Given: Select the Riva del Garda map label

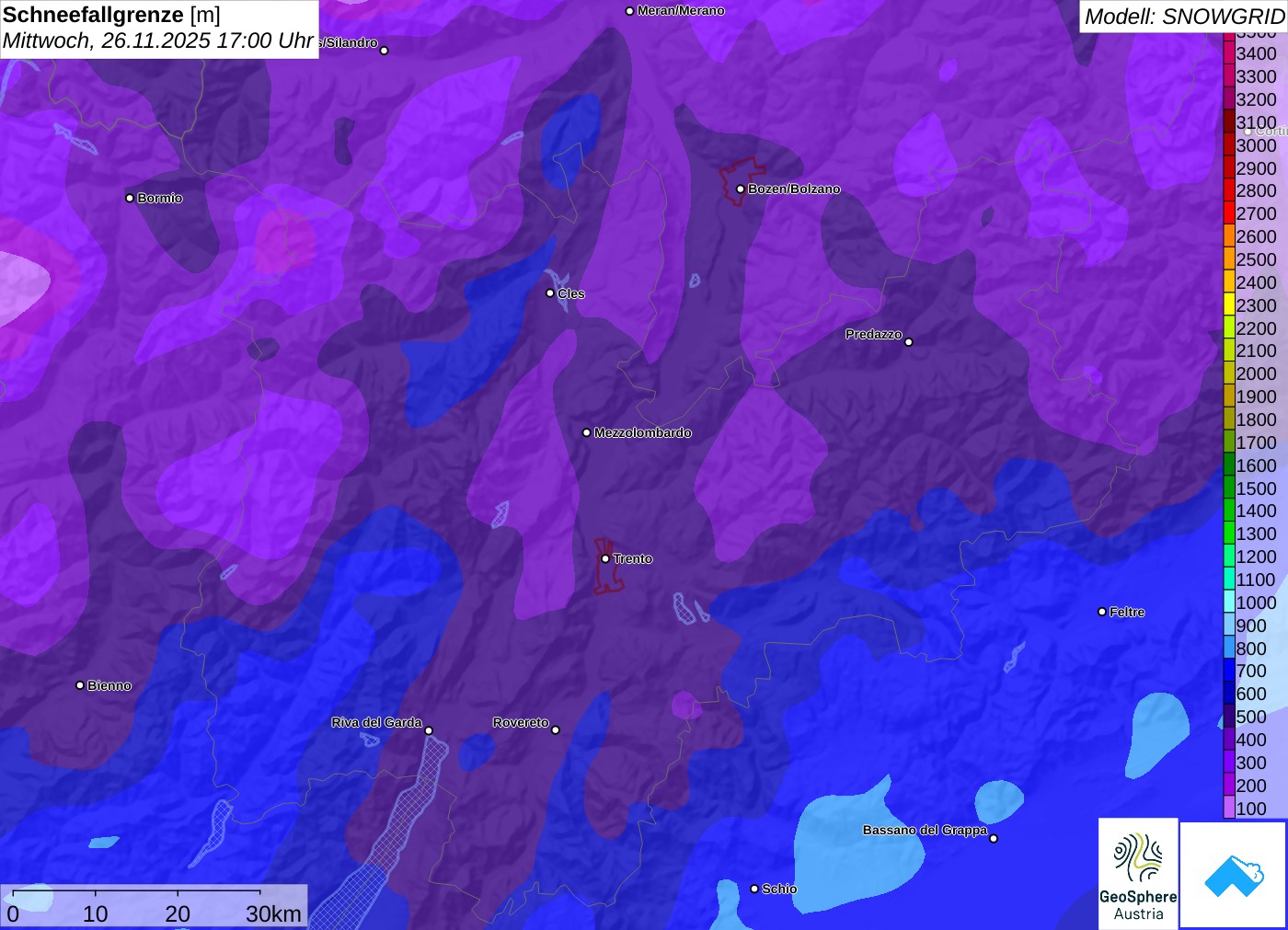Looking at the screenshot, I should click(x=376, y=722).
